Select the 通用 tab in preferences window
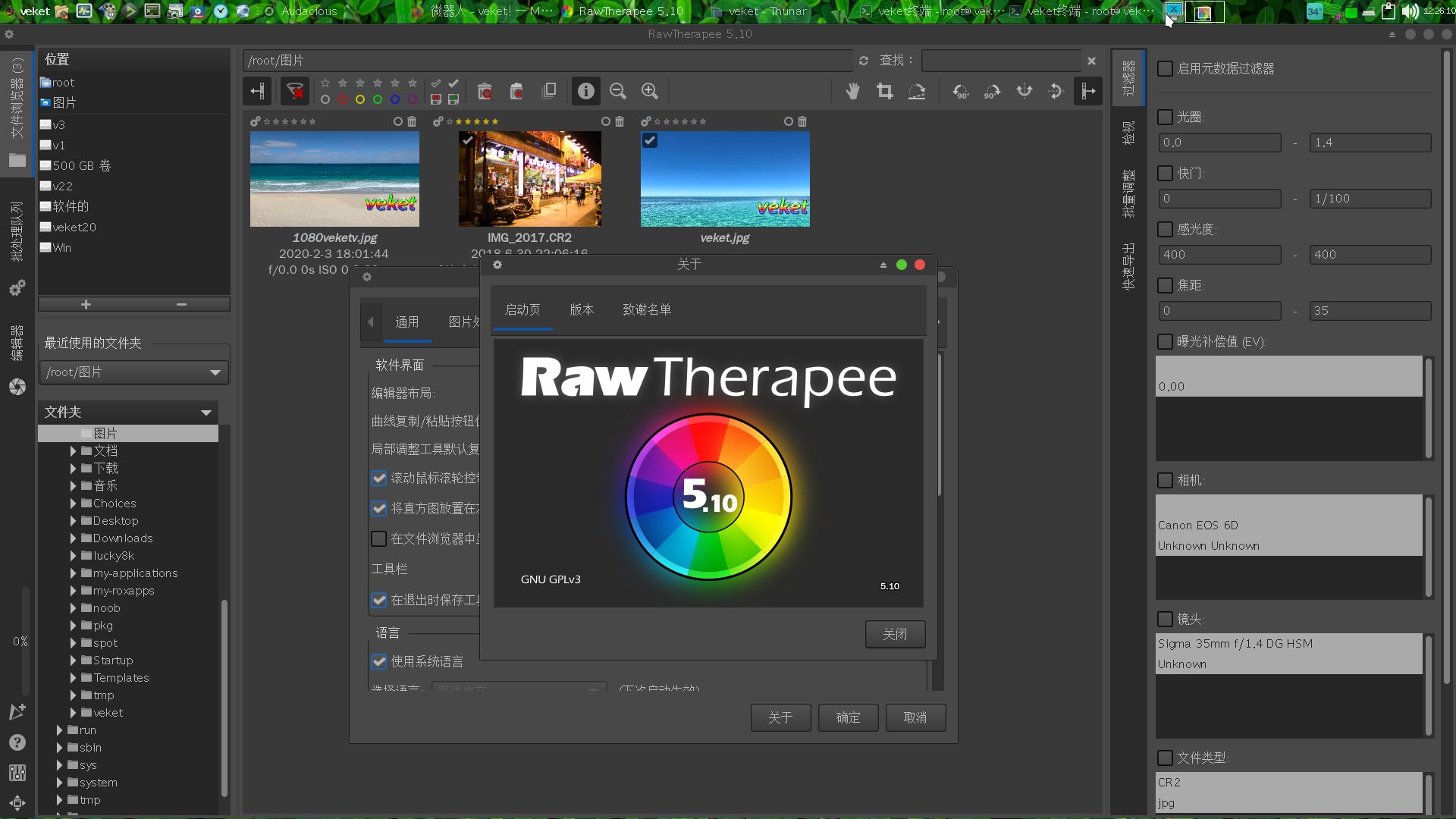The image size is (1456, 819). coord(406,322)
